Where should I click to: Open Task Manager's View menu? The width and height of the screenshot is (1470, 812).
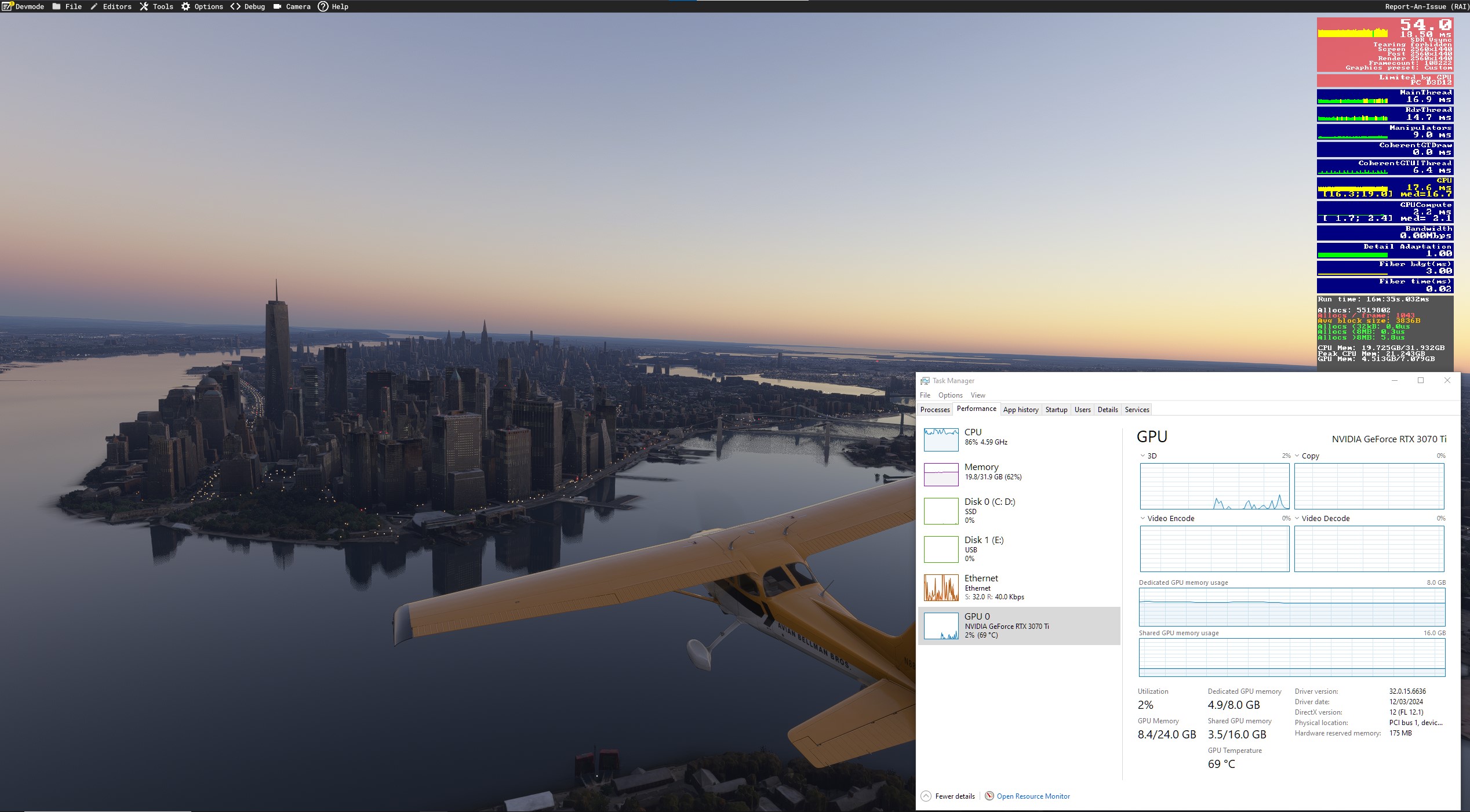point(978,395)
